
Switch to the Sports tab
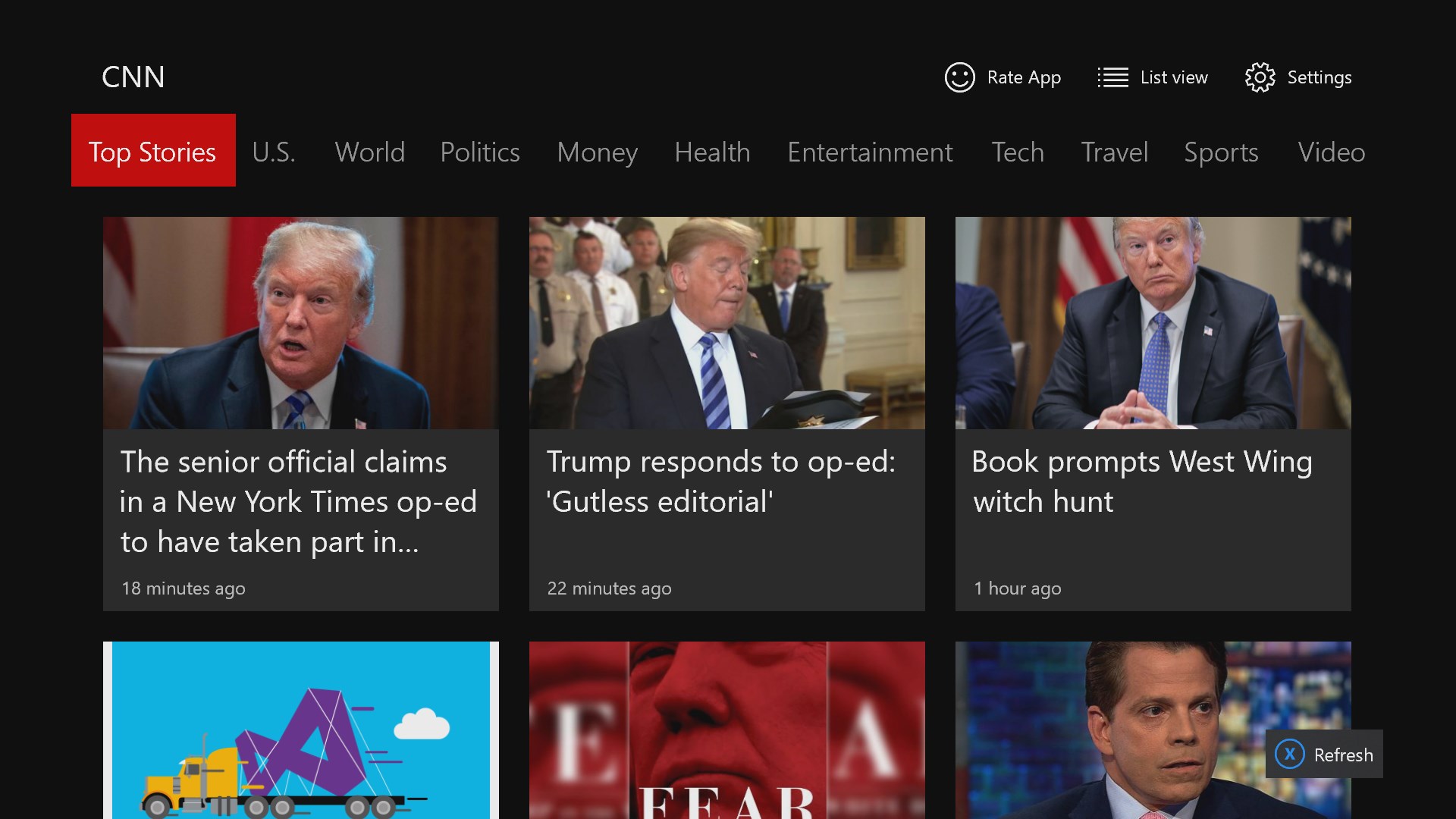point(1221,152)
